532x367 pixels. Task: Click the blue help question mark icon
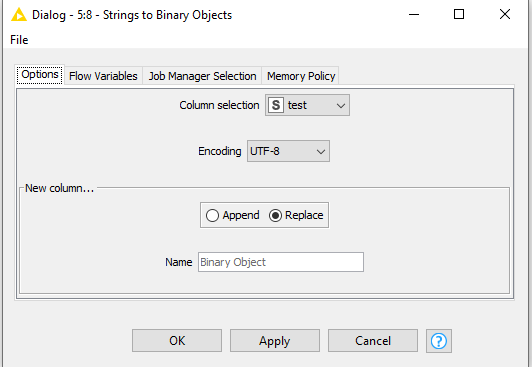[x=439, y=341]
